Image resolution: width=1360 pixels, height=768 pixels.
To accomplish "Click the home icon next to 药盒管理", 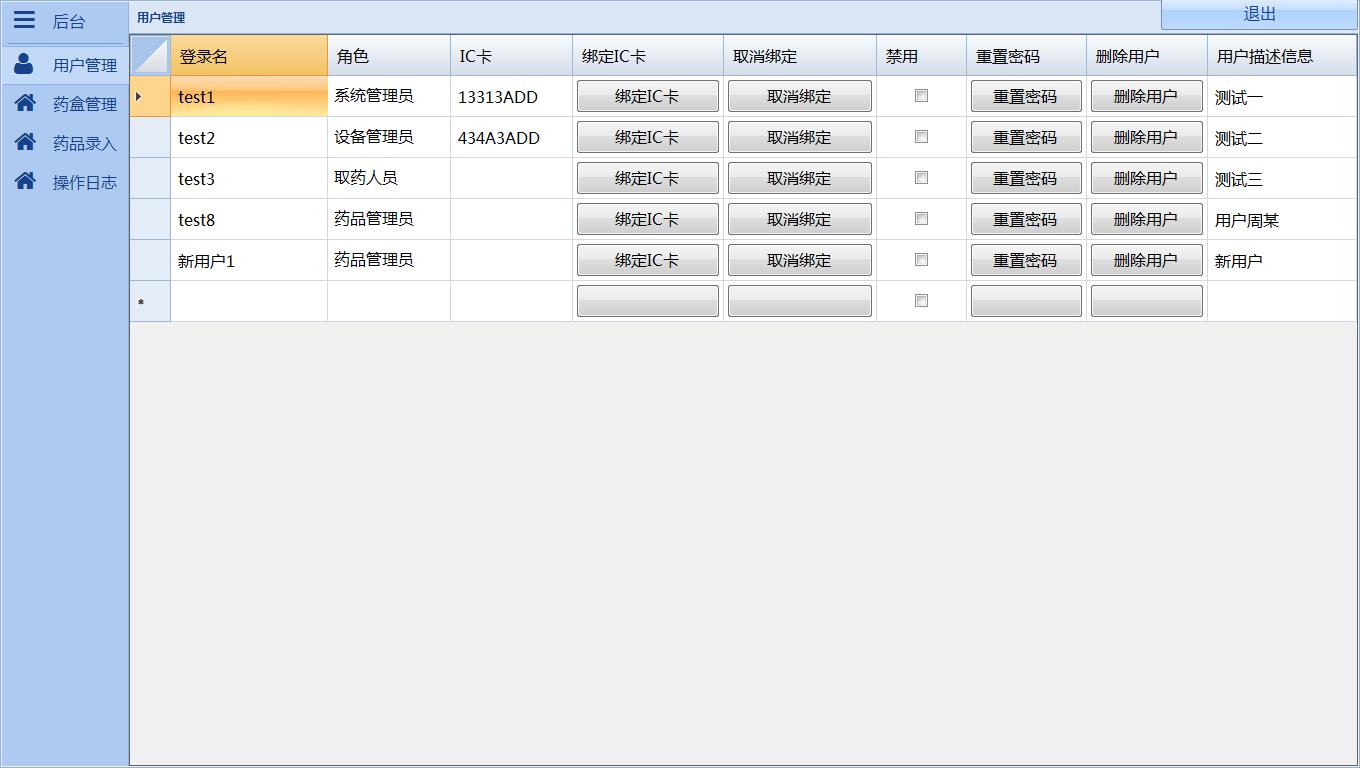I will 25,103.
